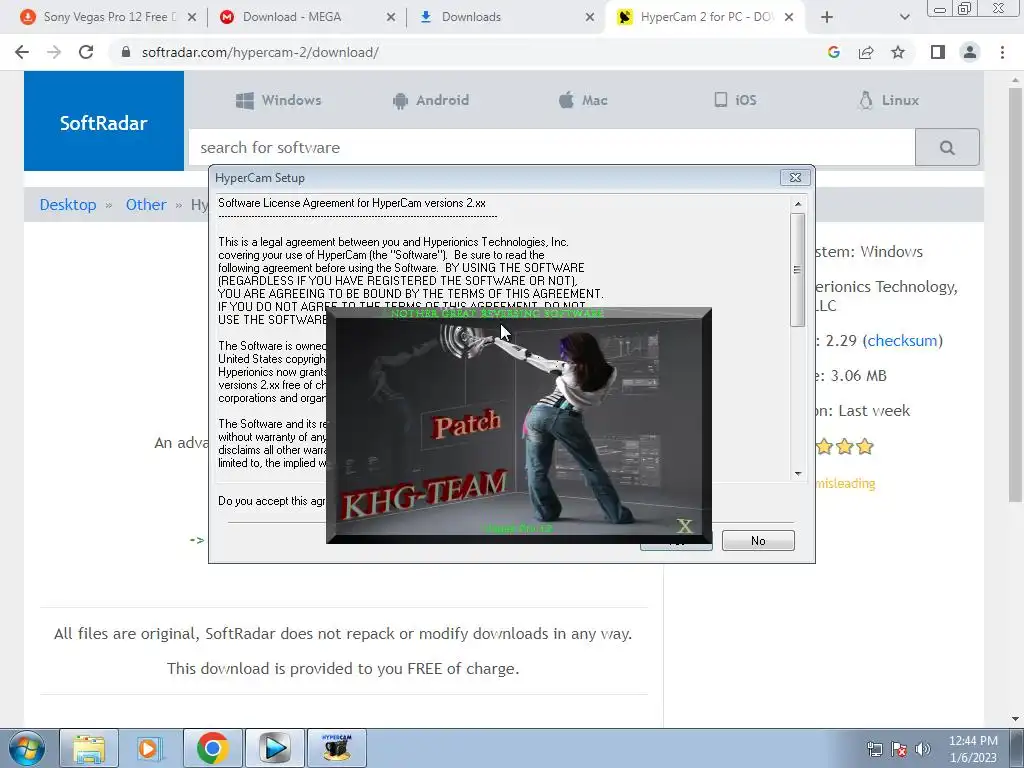1024x768 pixels.
Task: Click the search for software field
Action: 552,148
